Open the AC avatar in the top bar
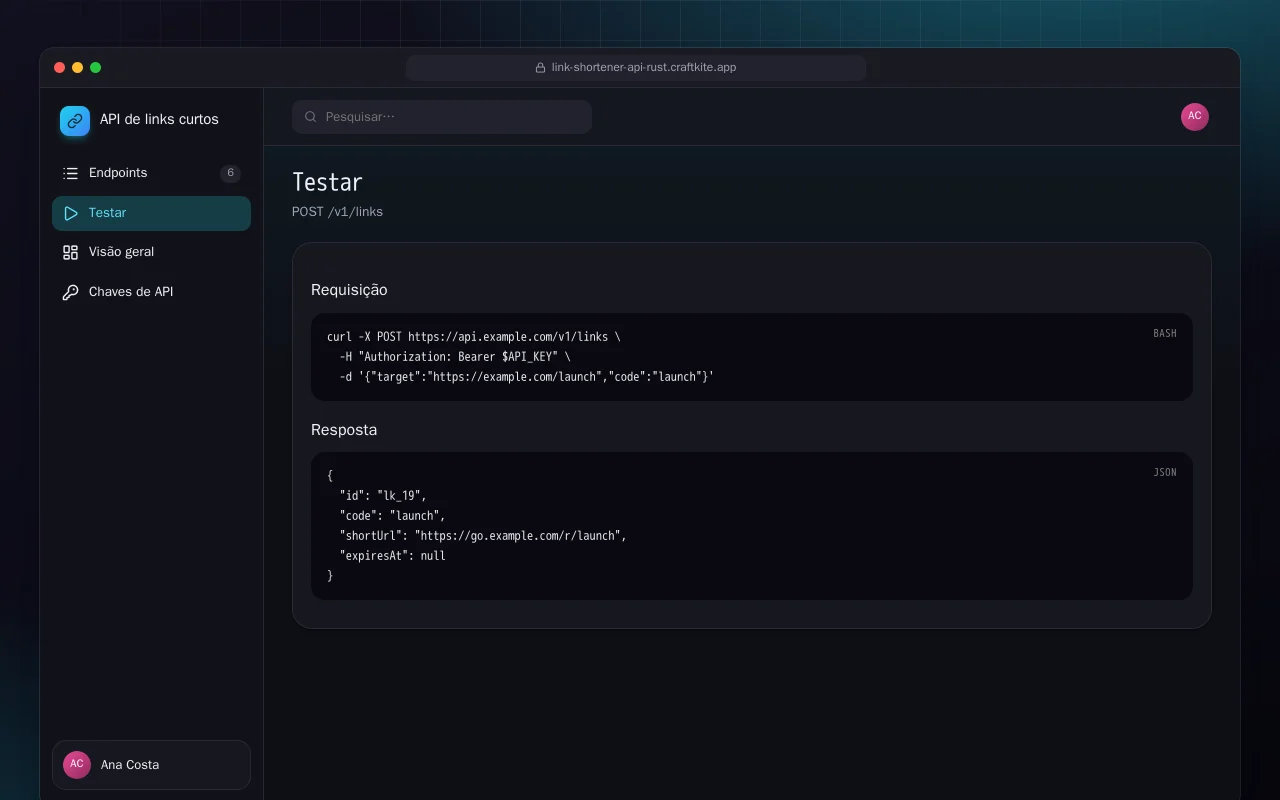Screen dimensions: 1280x800 (x=1195, y=117)
